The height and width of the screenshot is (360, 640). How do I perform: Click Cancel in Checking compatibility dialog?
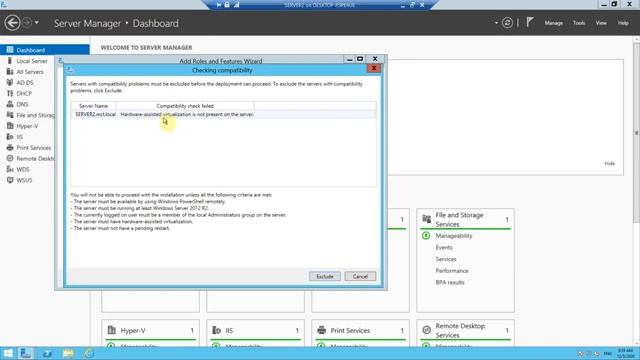pyautogui.click(x=360, y=276)
